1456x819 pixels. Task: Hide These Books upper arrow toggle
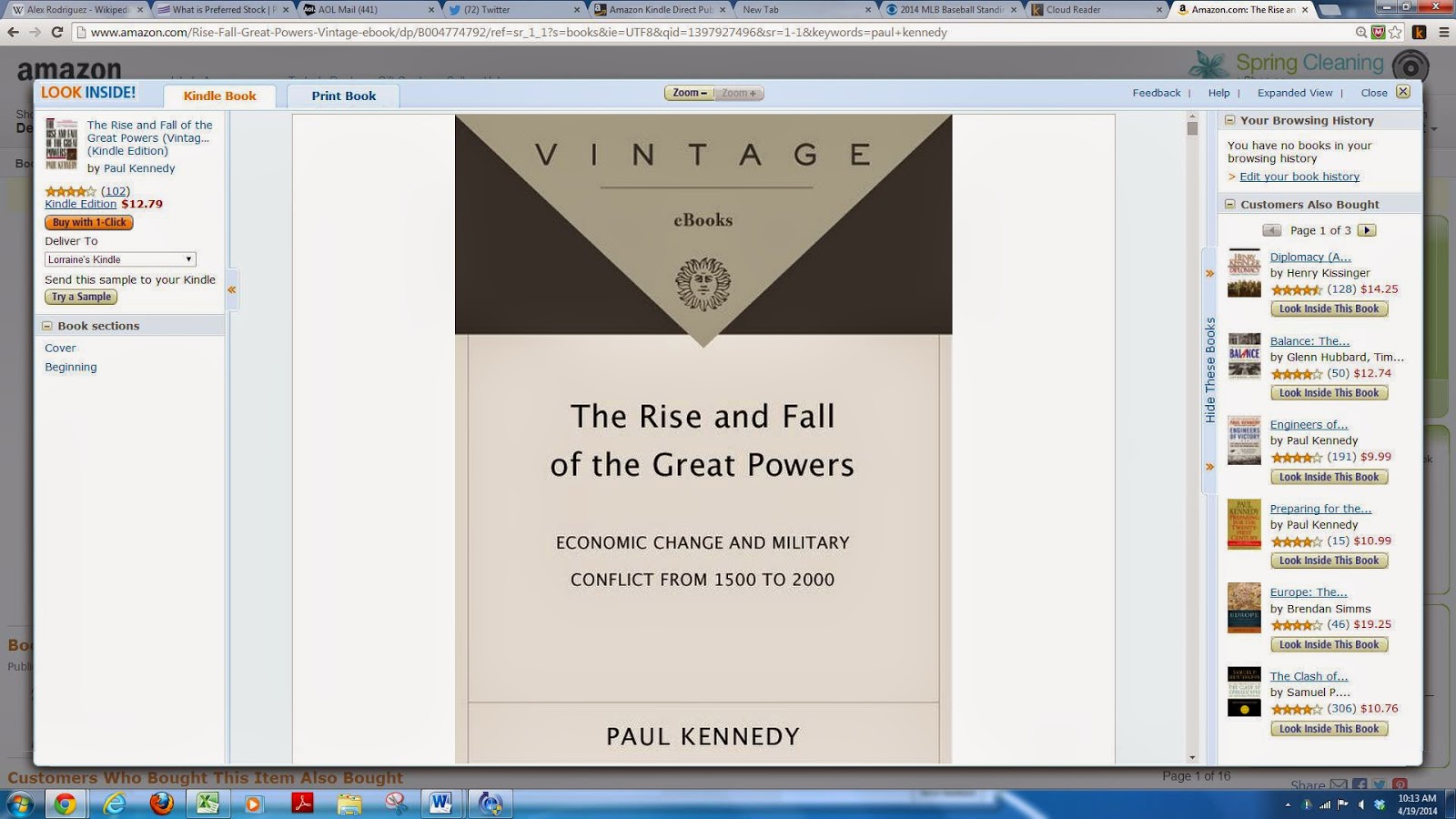[x=1209, y=273]
